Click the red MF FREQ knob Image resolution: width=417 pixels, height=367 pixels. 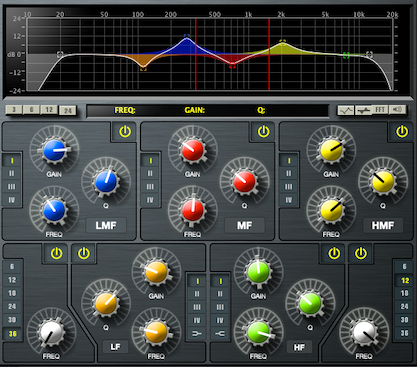193,211
